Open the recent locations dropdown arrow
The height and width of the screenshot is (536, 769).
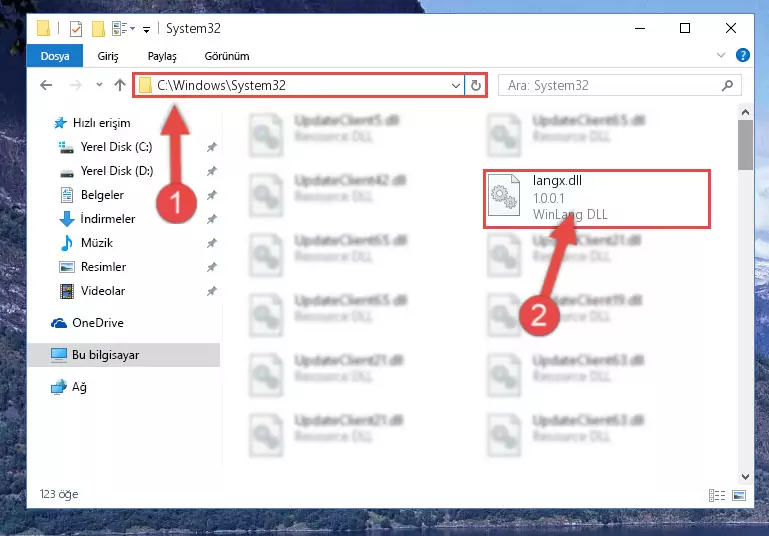coord(100,85)
